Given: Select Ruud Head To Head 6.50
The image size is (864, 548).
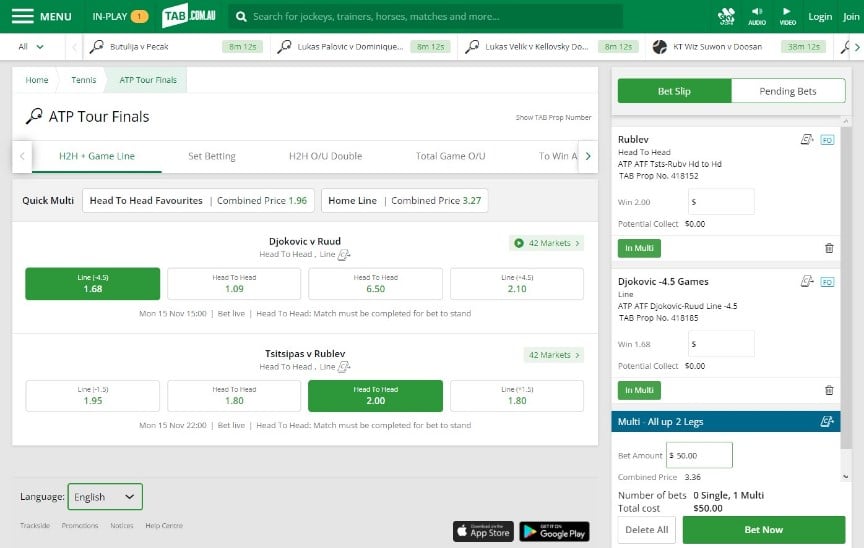Looking at the screenshot, I should tap(375, 284).
